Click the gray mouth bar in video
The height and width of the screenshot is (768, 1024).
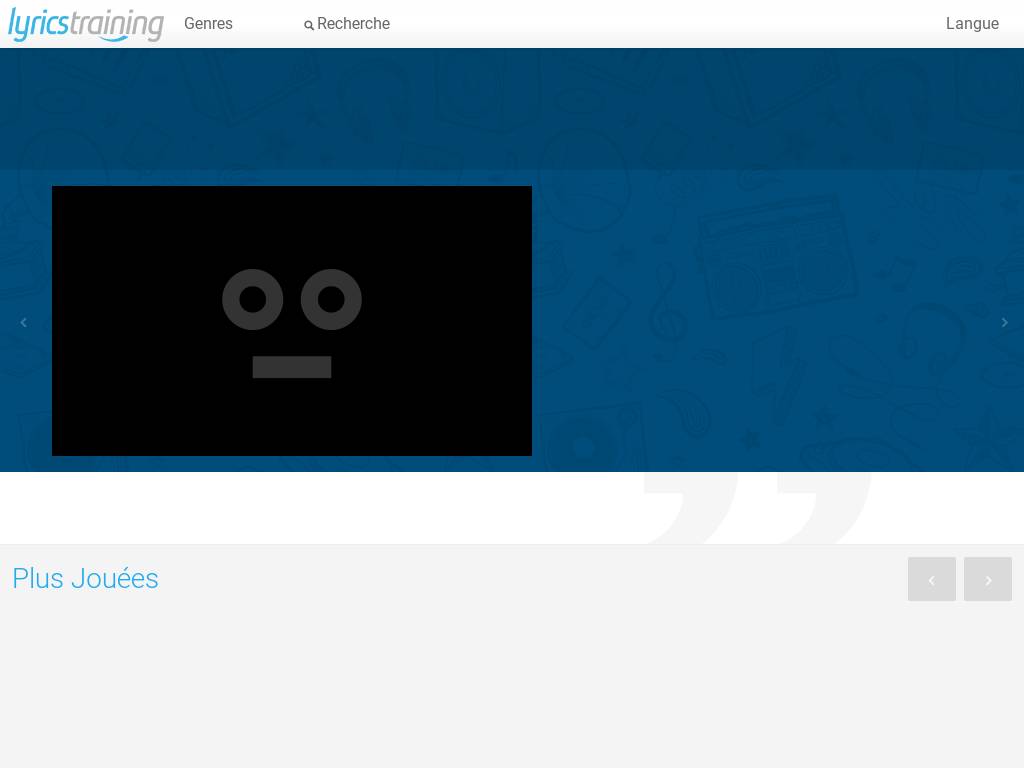pyautogui.click(x=292, y=367)
